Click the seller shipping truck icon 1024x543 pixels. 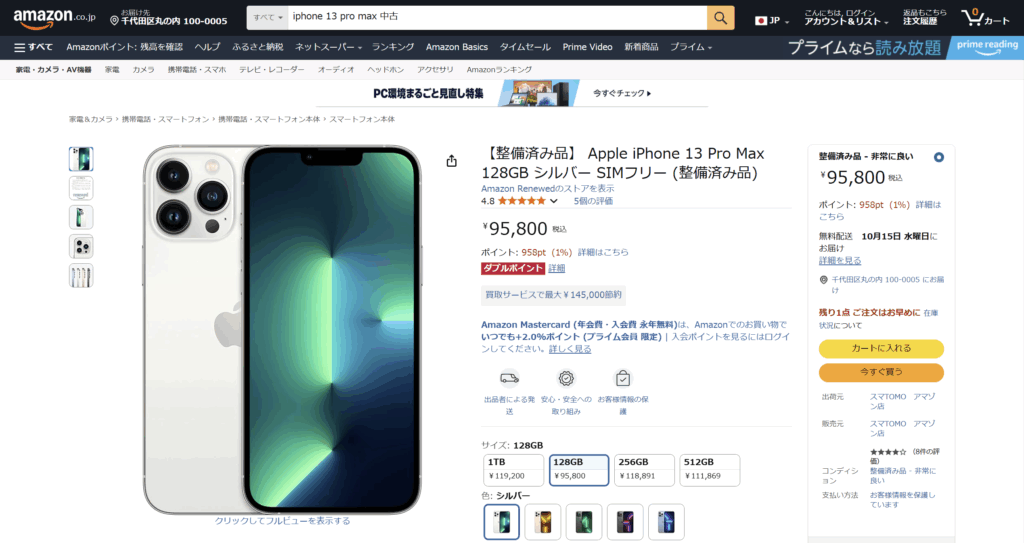coord(509,378)
